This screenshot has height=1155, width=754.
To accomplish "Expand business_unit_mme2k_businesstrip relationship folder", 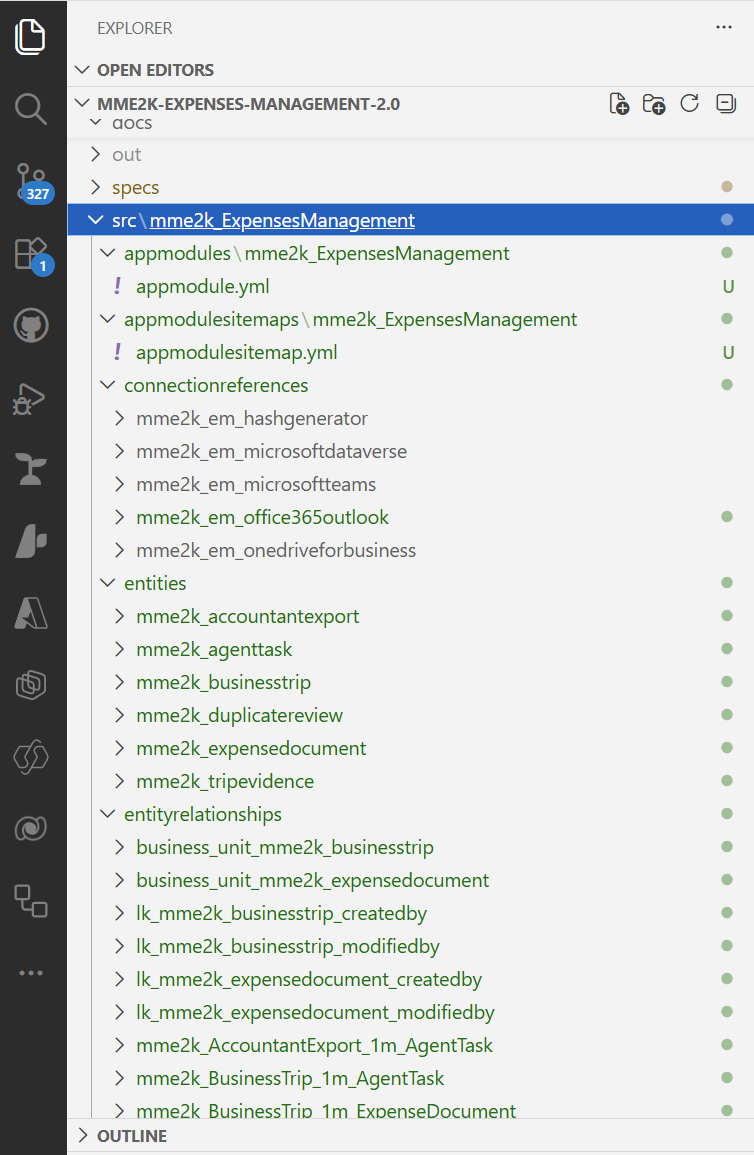I will point(410,847).
